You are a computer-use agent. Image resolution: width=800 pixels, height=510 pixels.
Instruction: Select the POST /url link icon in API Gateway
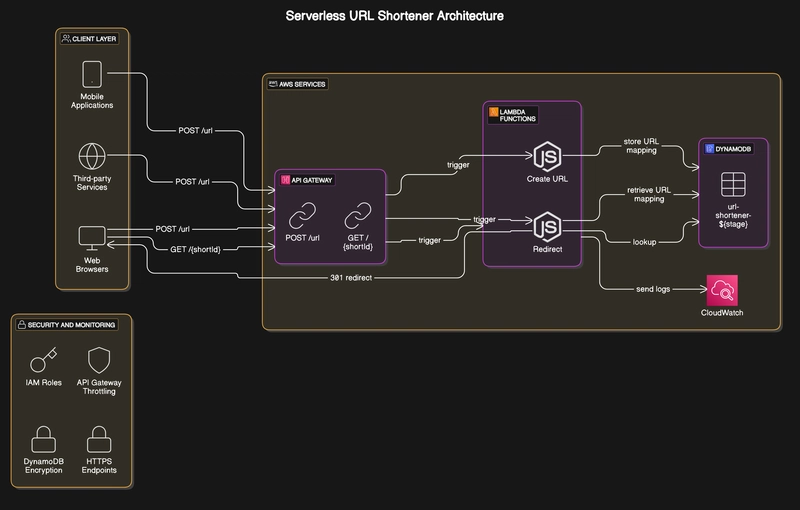click(x=303, y=216)
